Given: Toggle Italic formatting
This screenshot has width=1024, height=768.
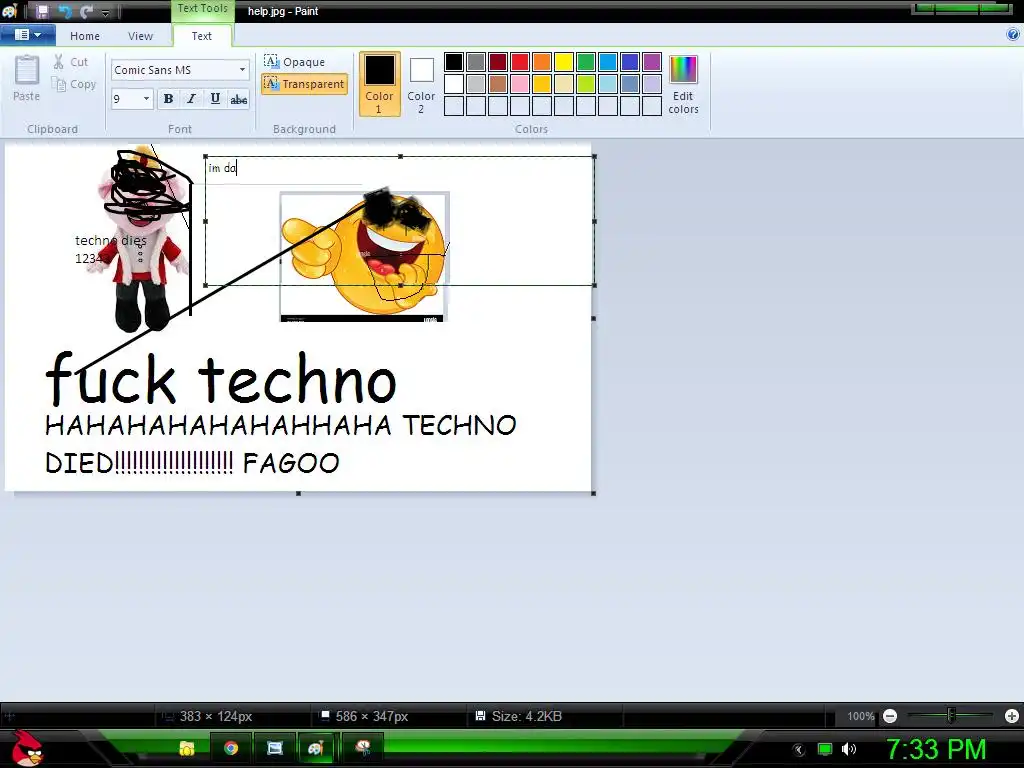Looking at the screenshot, I should coord(191,99).
